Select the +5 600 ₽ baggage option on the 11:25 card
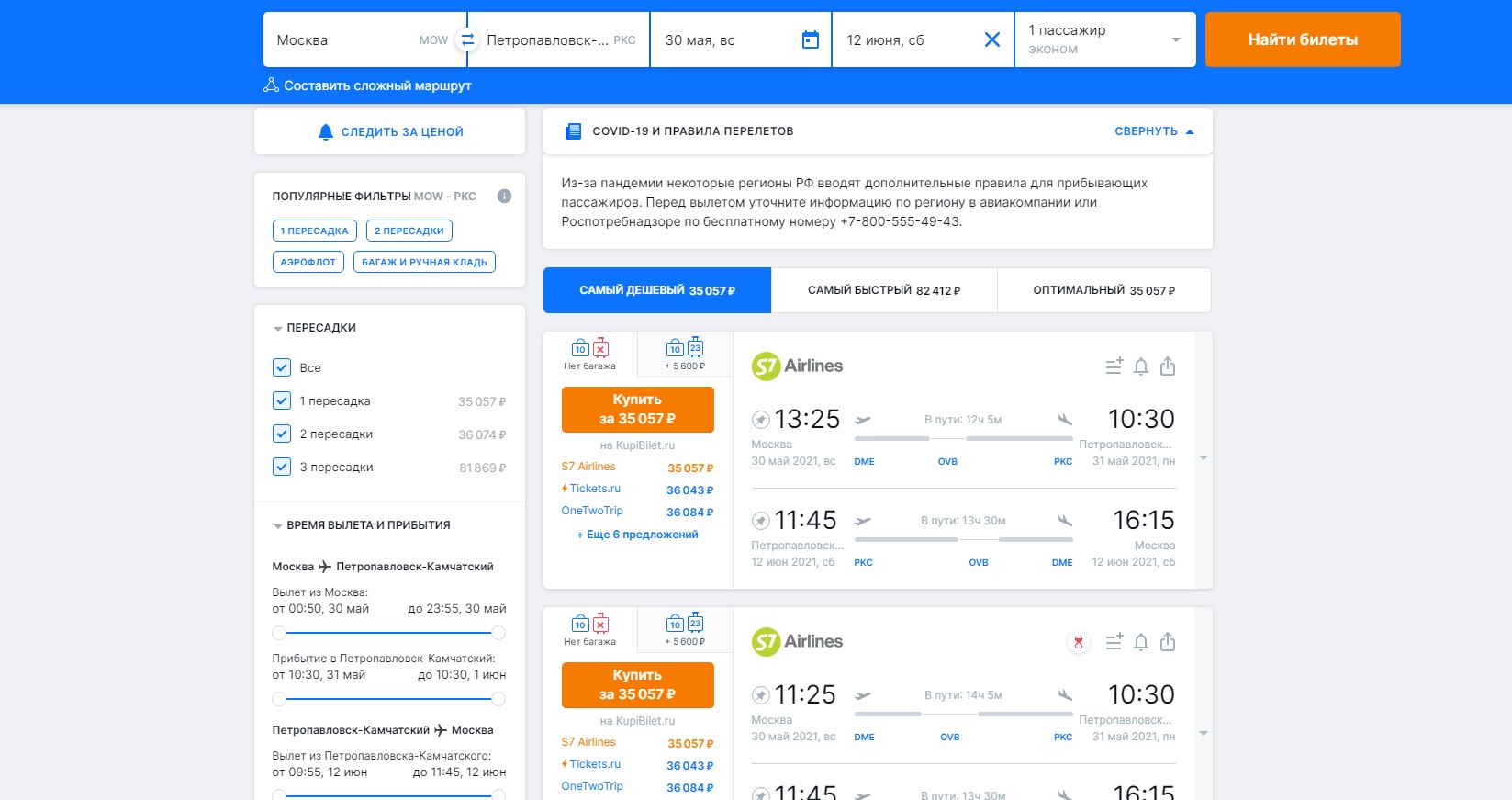 point(685,629)
